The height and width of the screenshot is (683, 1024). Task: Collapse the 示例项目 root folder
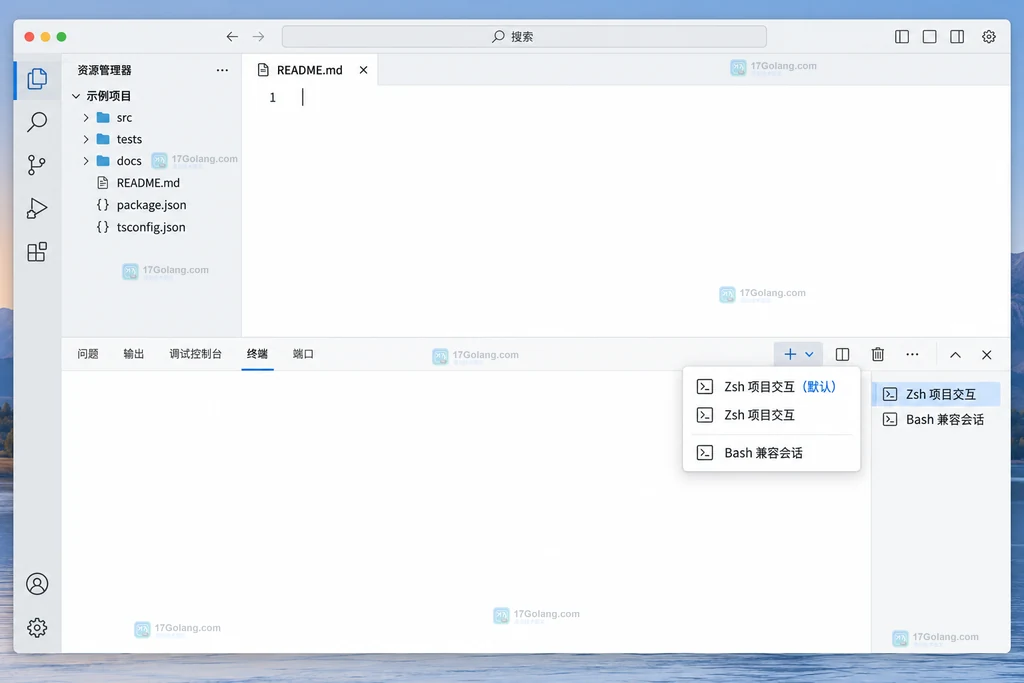tap(76, 96)
